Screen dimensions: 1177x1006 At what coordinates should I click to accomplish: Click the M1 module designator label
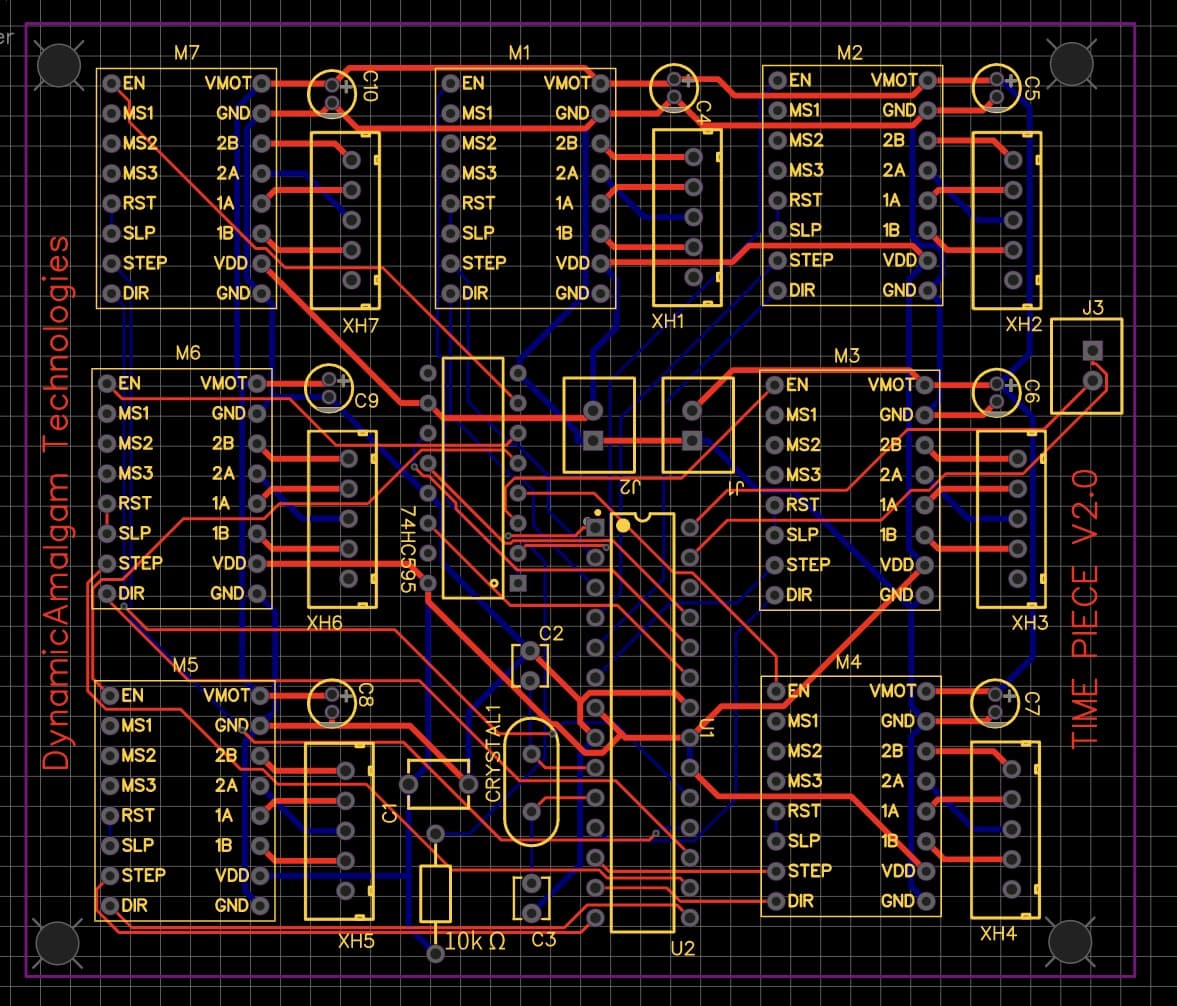[x=519, y=53]
